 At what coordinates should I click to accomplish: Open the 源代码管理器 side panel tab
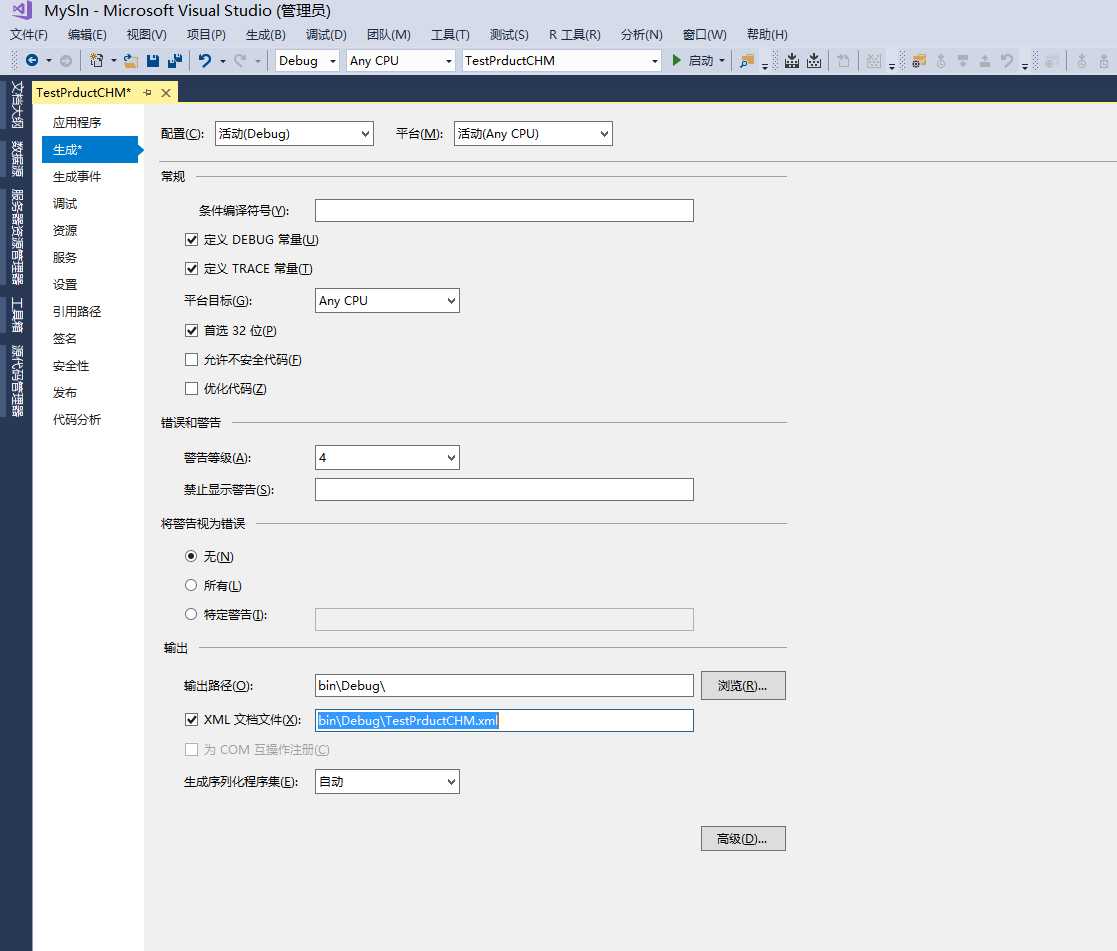(17, 381)
